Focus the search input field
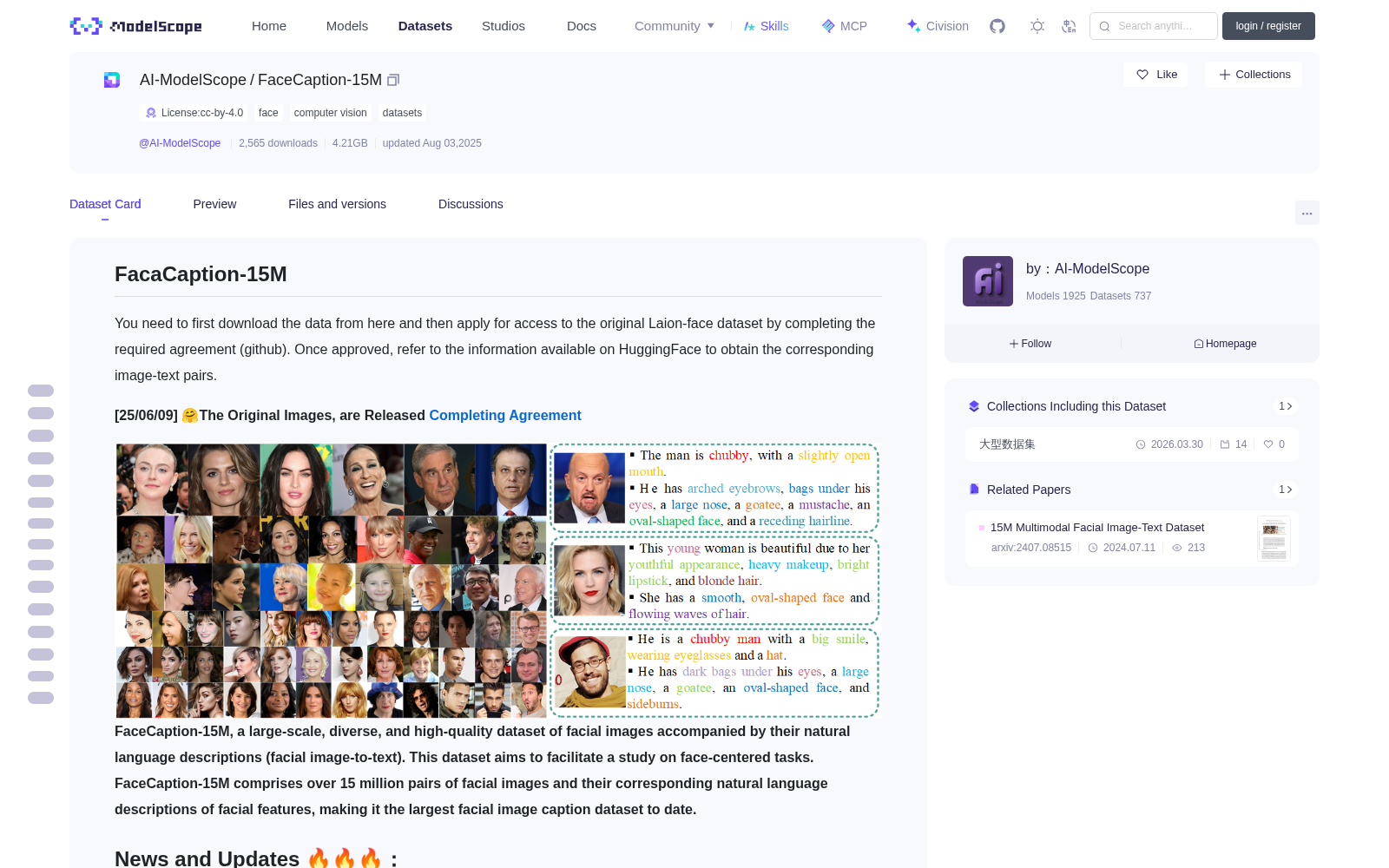The height and width of the screenshot is (868, 1389). tap(1154, 26)
